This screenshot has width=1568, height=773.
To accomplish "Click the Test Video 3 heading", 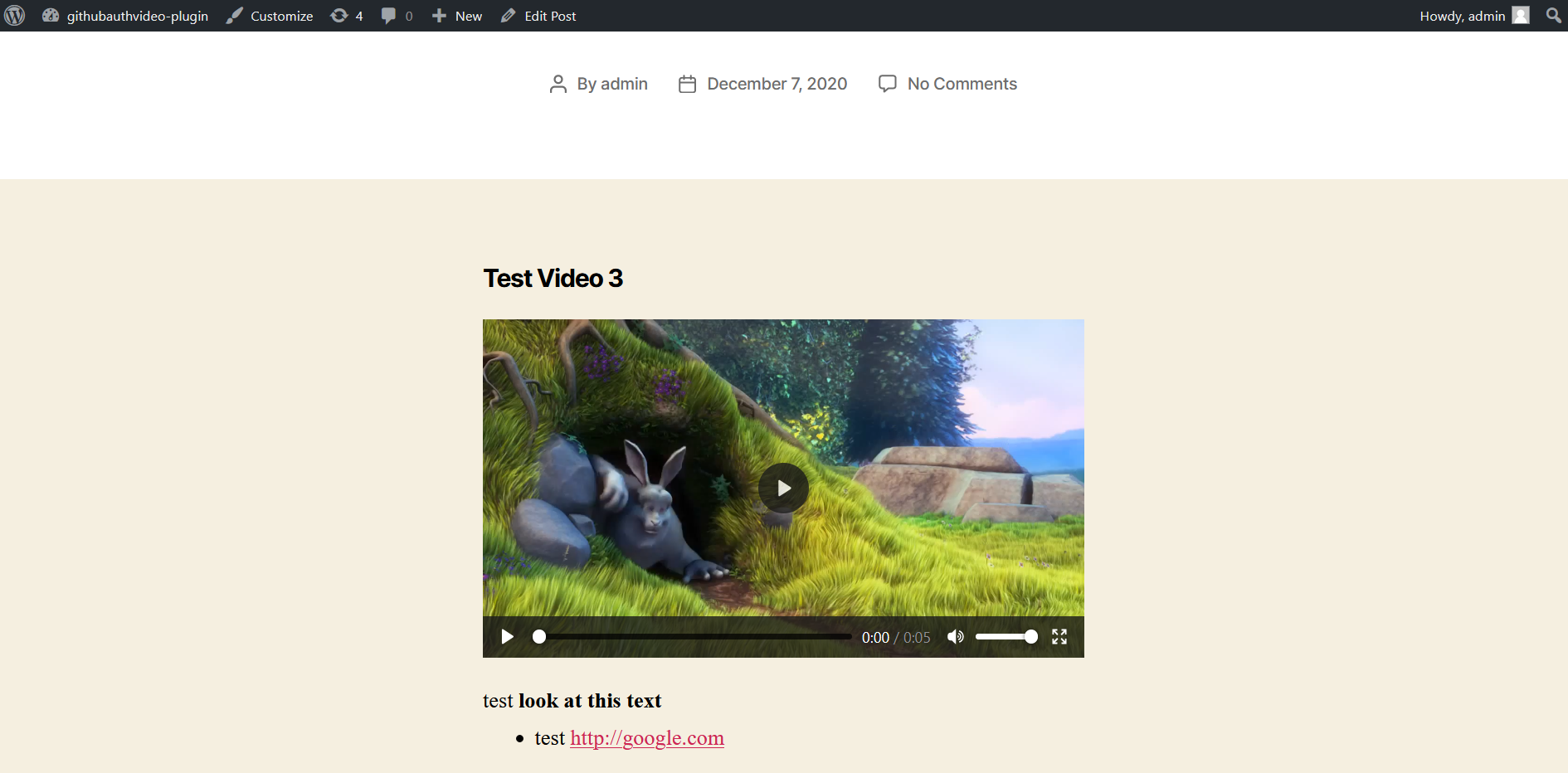I will [553, 279].
